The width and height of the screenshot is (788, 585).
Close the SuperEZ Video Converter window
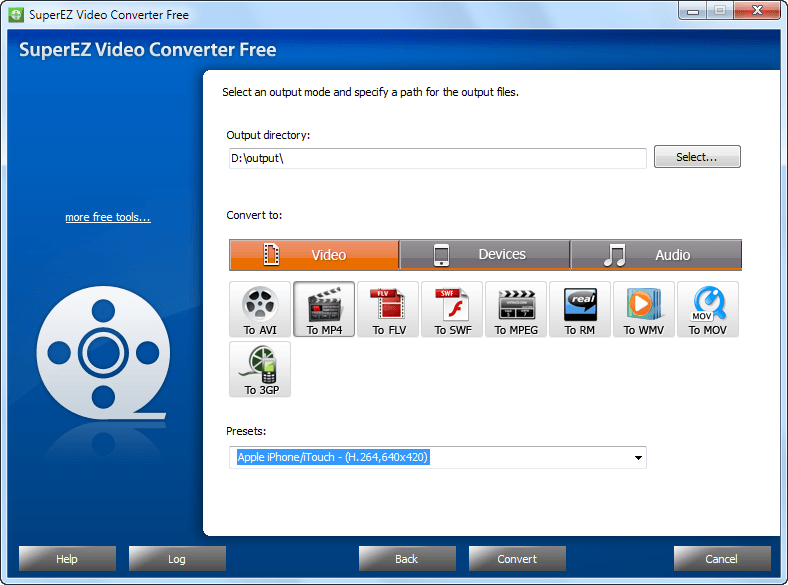(x=757, y=11)
